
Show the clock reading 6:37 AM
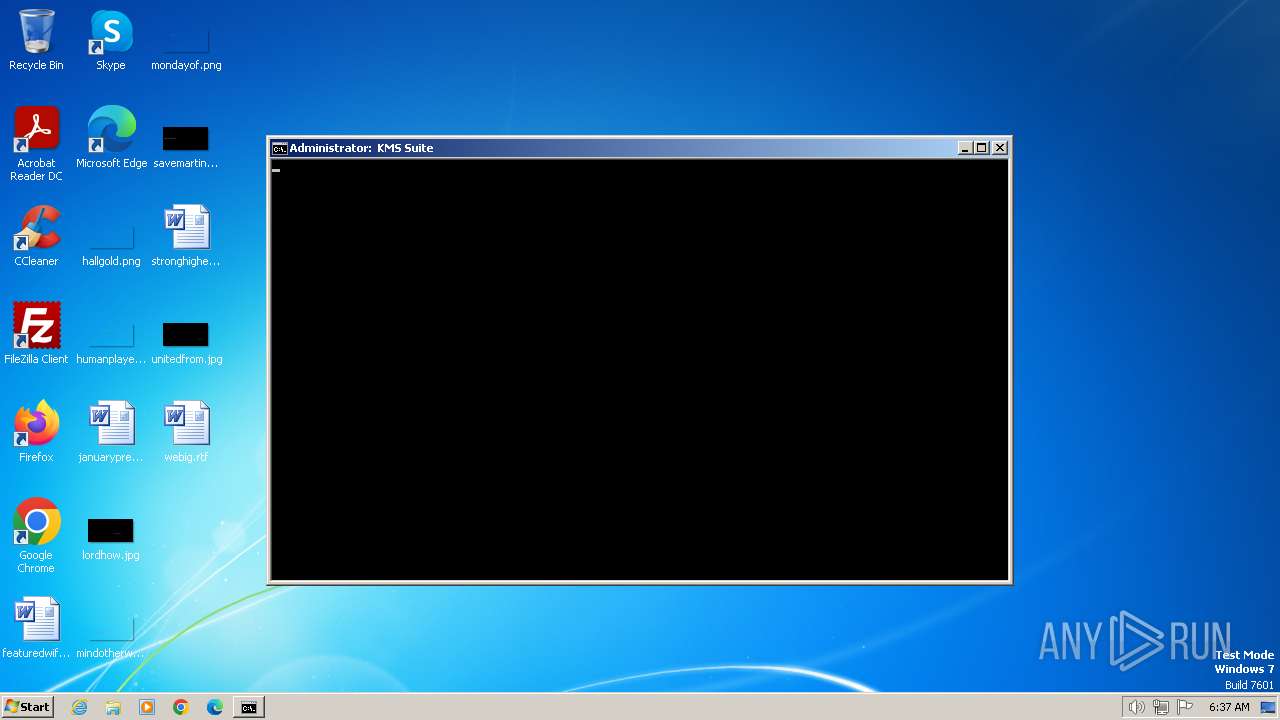1229,707
